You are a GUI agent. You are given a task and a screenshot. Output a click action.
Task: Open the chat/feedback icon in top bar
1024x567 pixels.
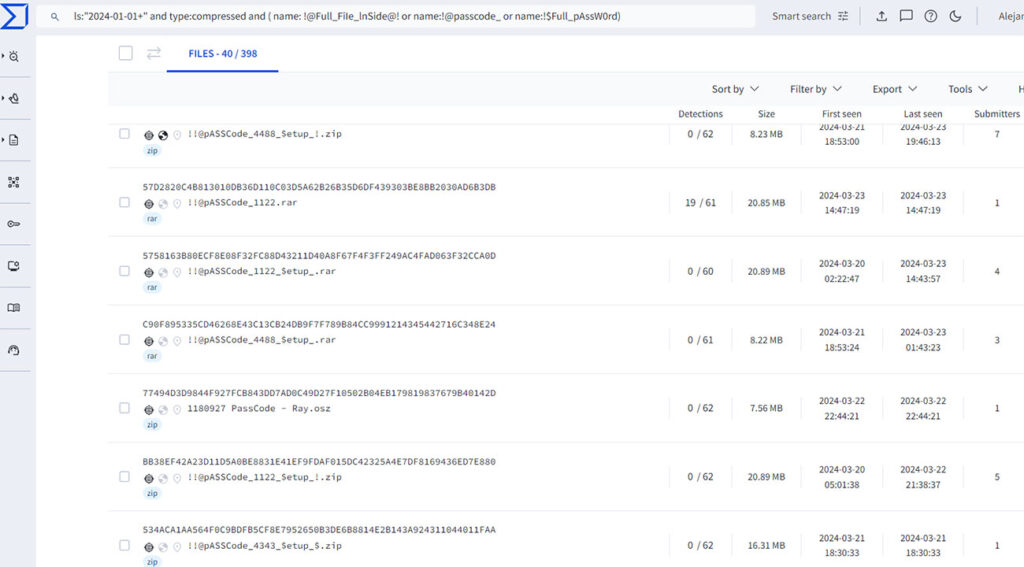click(906, 16)
